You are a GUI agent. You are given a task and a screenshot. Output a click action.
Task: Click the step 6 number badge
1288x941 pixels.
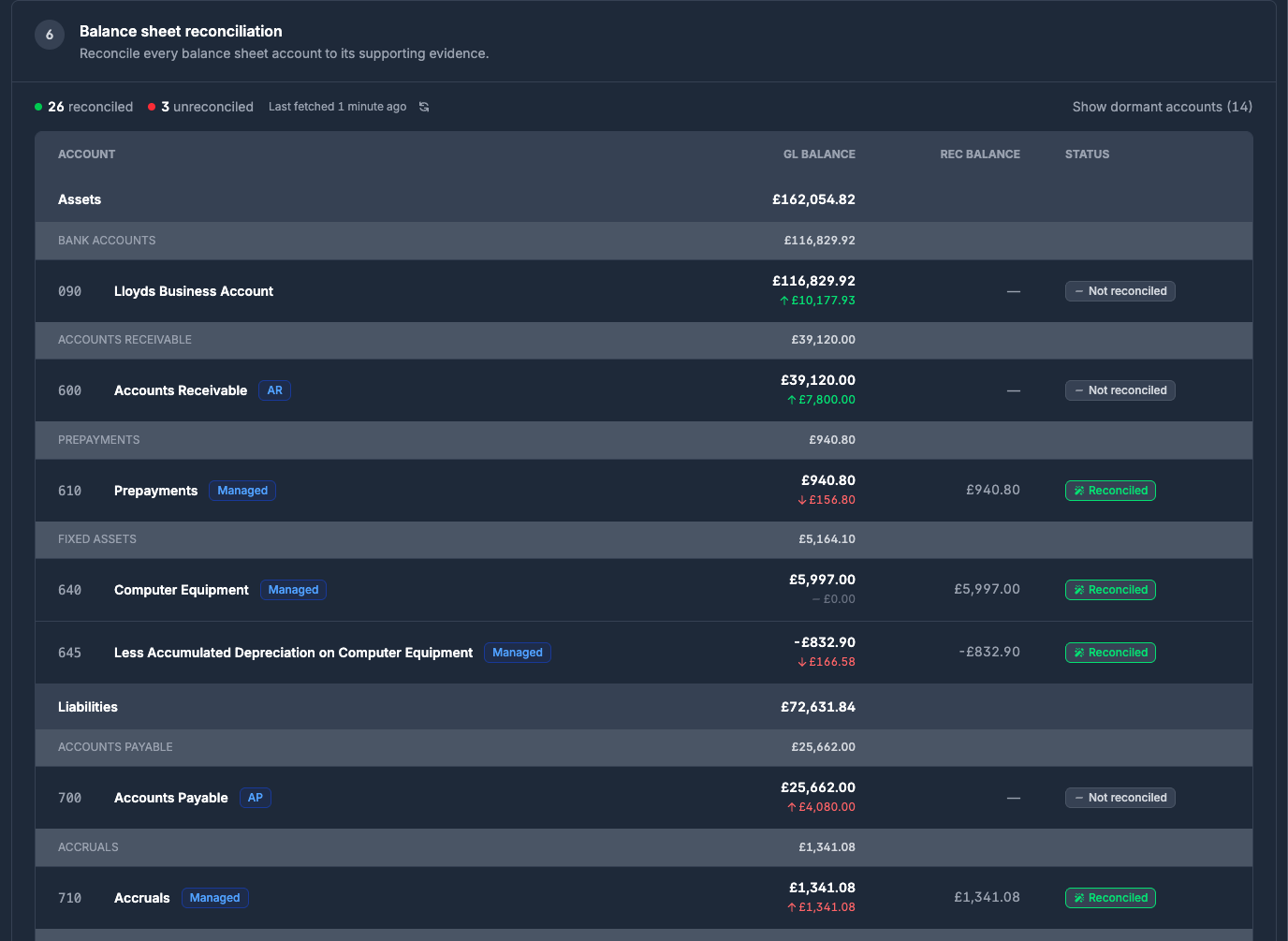click(50, 35)
